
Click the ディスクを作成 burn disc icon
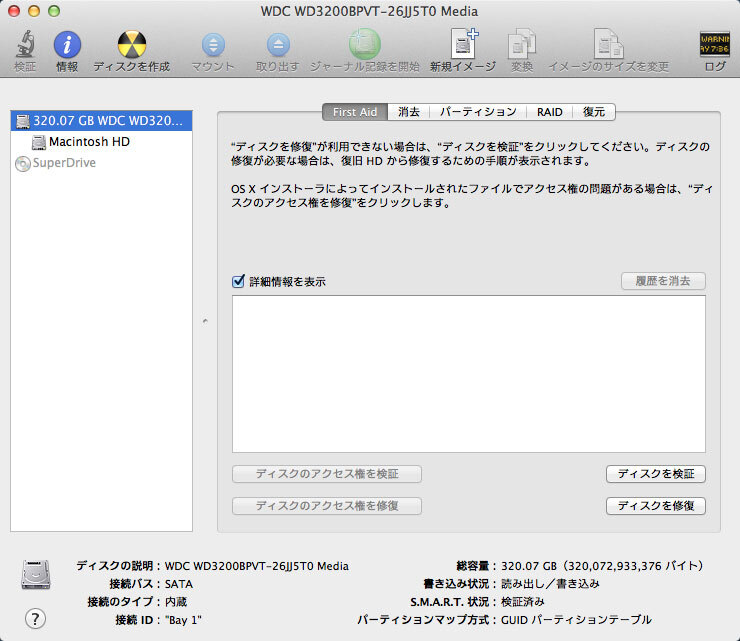coord(132,44)
